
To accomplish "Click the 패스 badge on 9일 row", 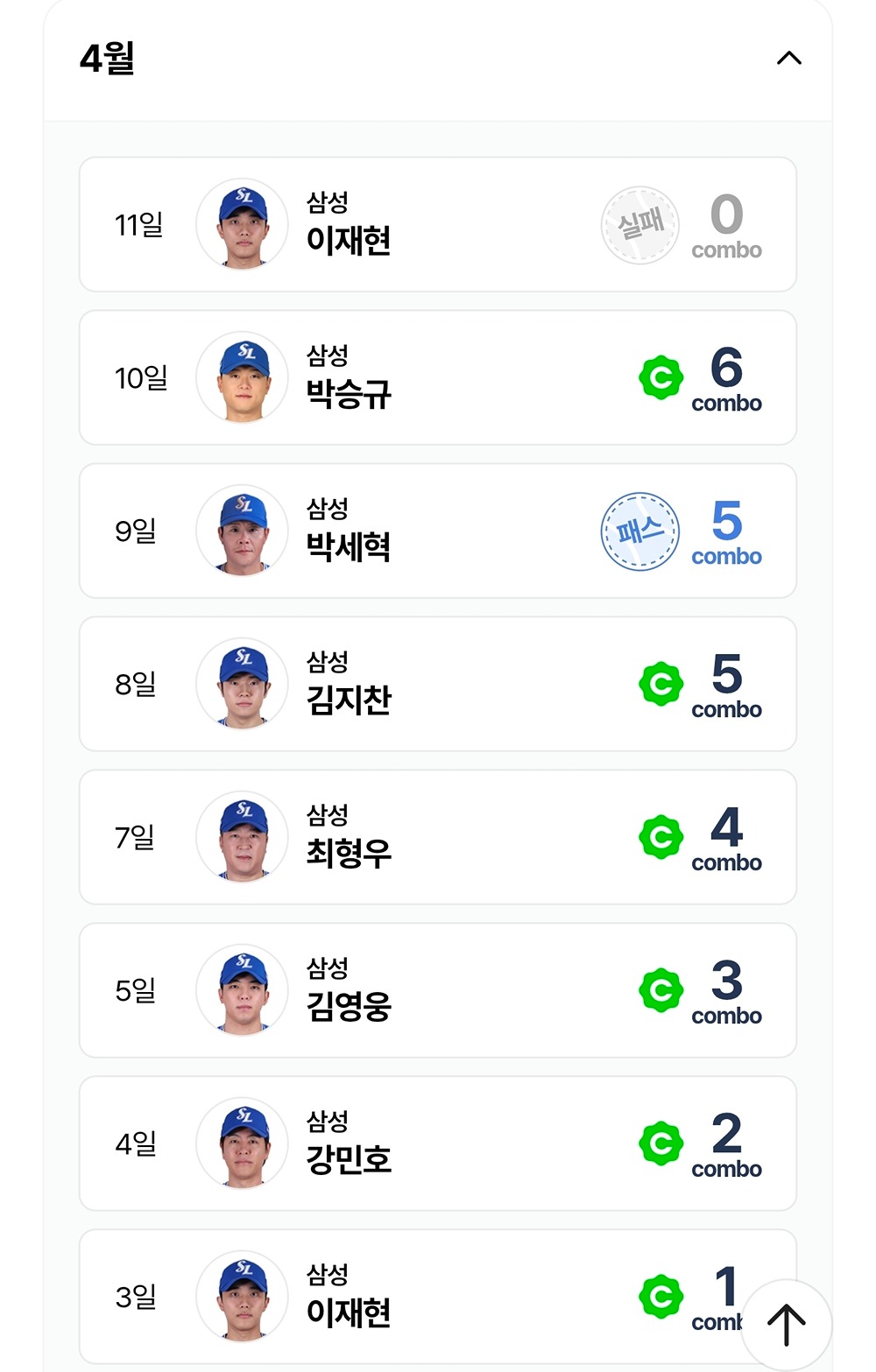I will pos(640,531).
